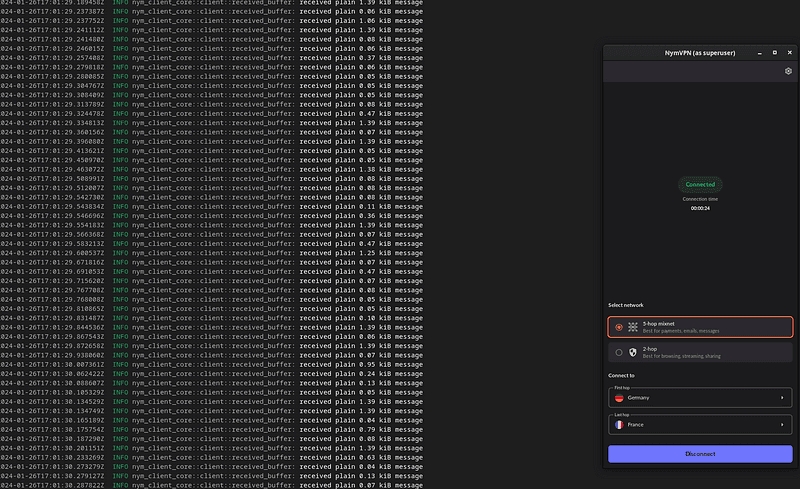Viewport: 800px width, 489px height.
Task: Expand the arrow next to Germany
Action: (x=782, y=398)
